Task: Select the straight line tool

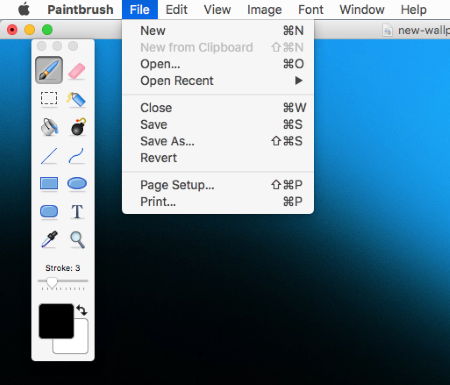Action: coord(49,156)
